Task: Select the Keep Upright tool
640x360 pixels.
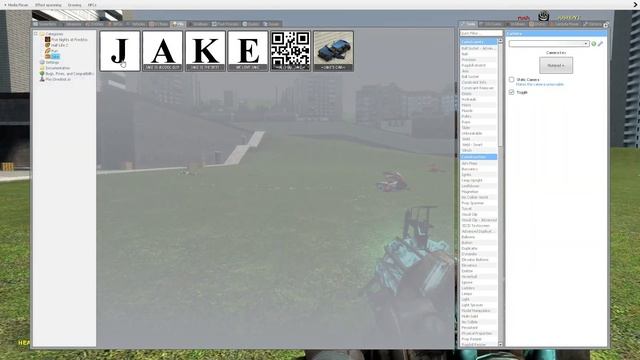Action: tap(478, 180)
